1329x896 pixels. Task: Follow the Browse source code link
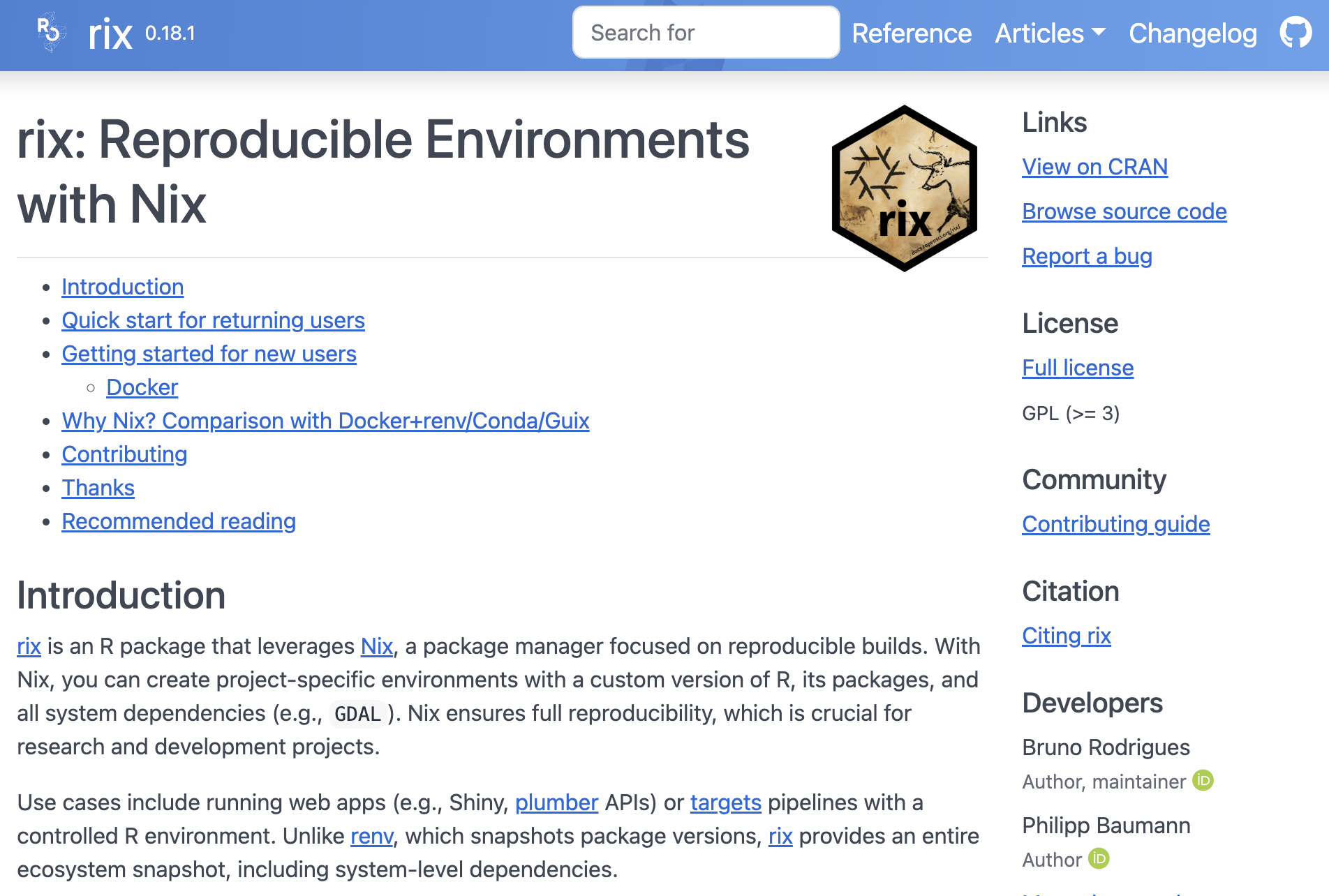[1124, 211]
